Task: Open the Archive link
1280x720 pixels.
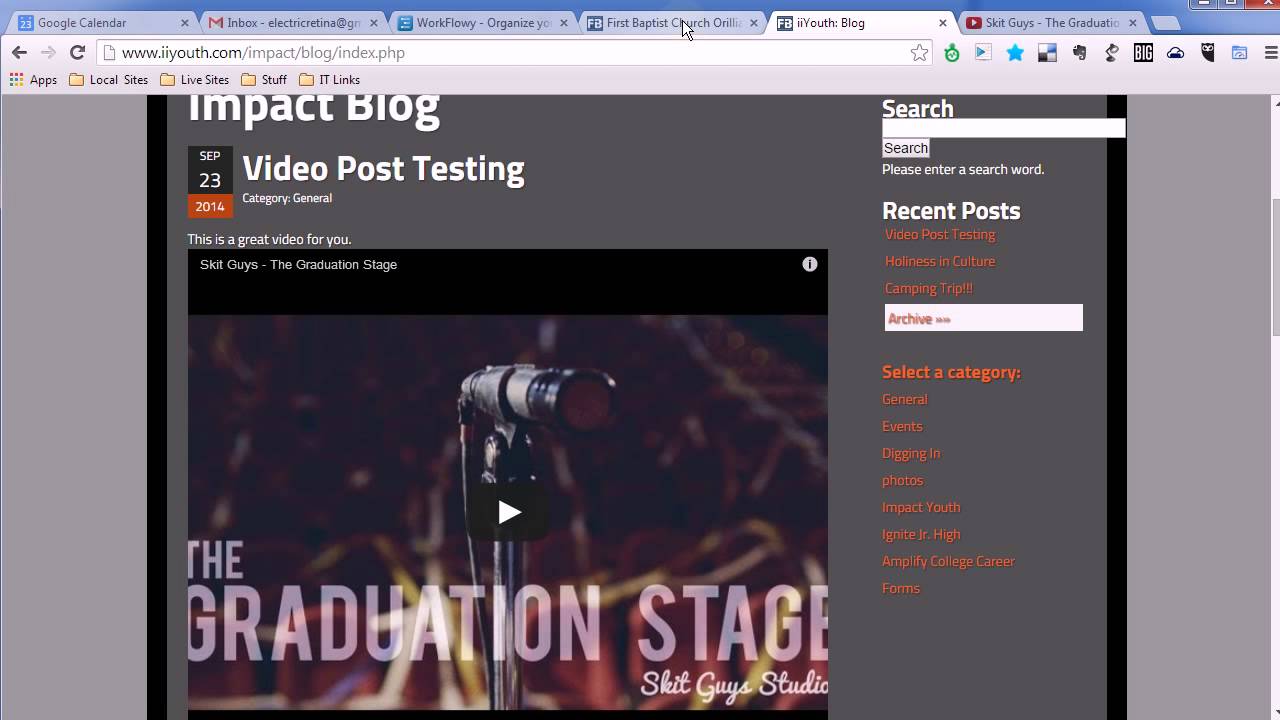Action: pyautogui.click(x=983, y=318)
